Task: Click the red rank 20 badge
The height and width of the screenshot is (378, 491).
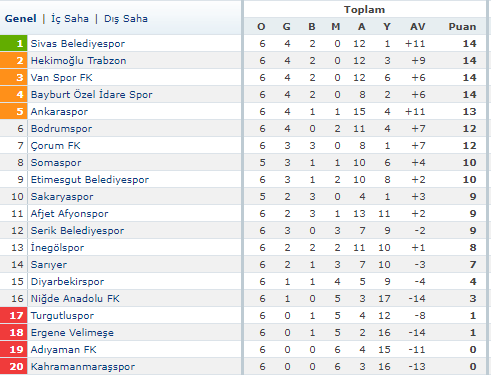Action: [x=14, y=366]
